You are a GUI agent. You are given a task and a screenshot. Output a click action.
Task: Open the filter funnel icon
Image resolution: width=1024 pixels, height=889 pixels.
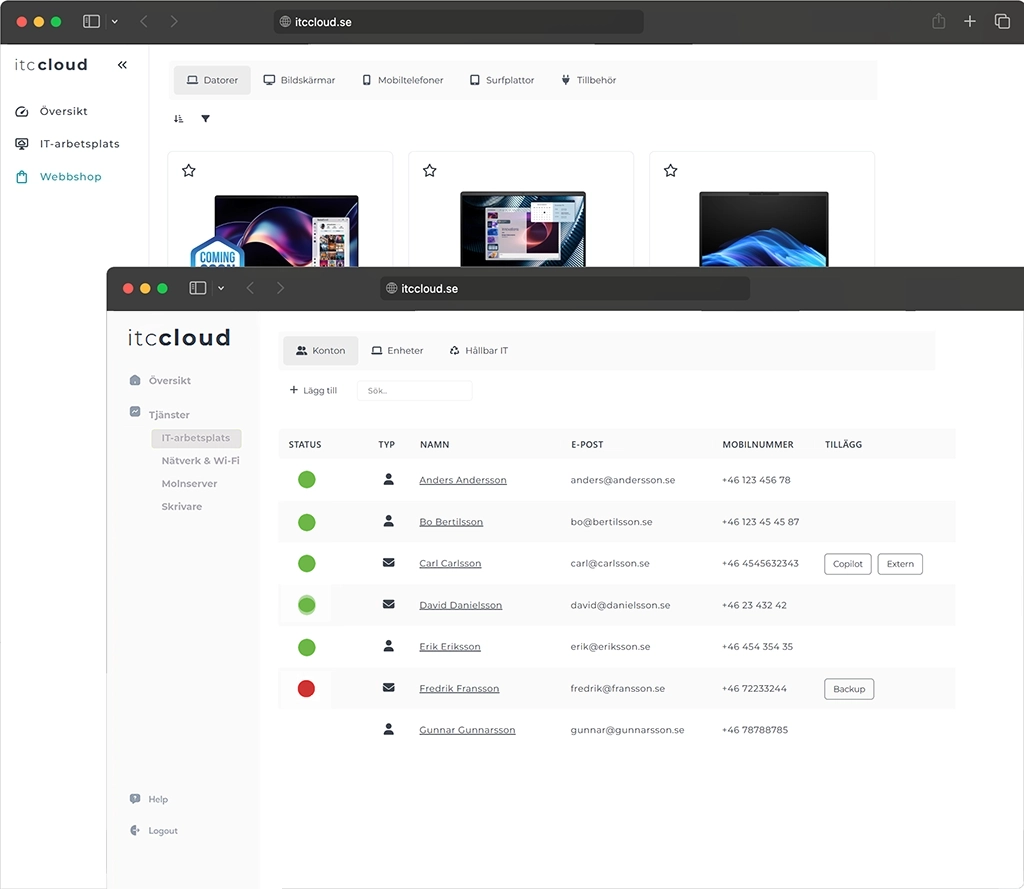point(205,119)
